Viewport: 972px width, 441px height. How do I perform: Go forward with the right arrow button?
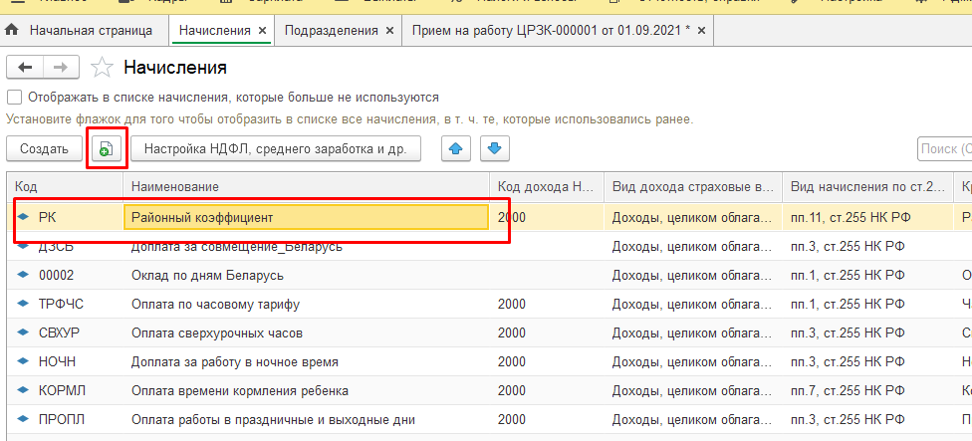coord(61,68)
